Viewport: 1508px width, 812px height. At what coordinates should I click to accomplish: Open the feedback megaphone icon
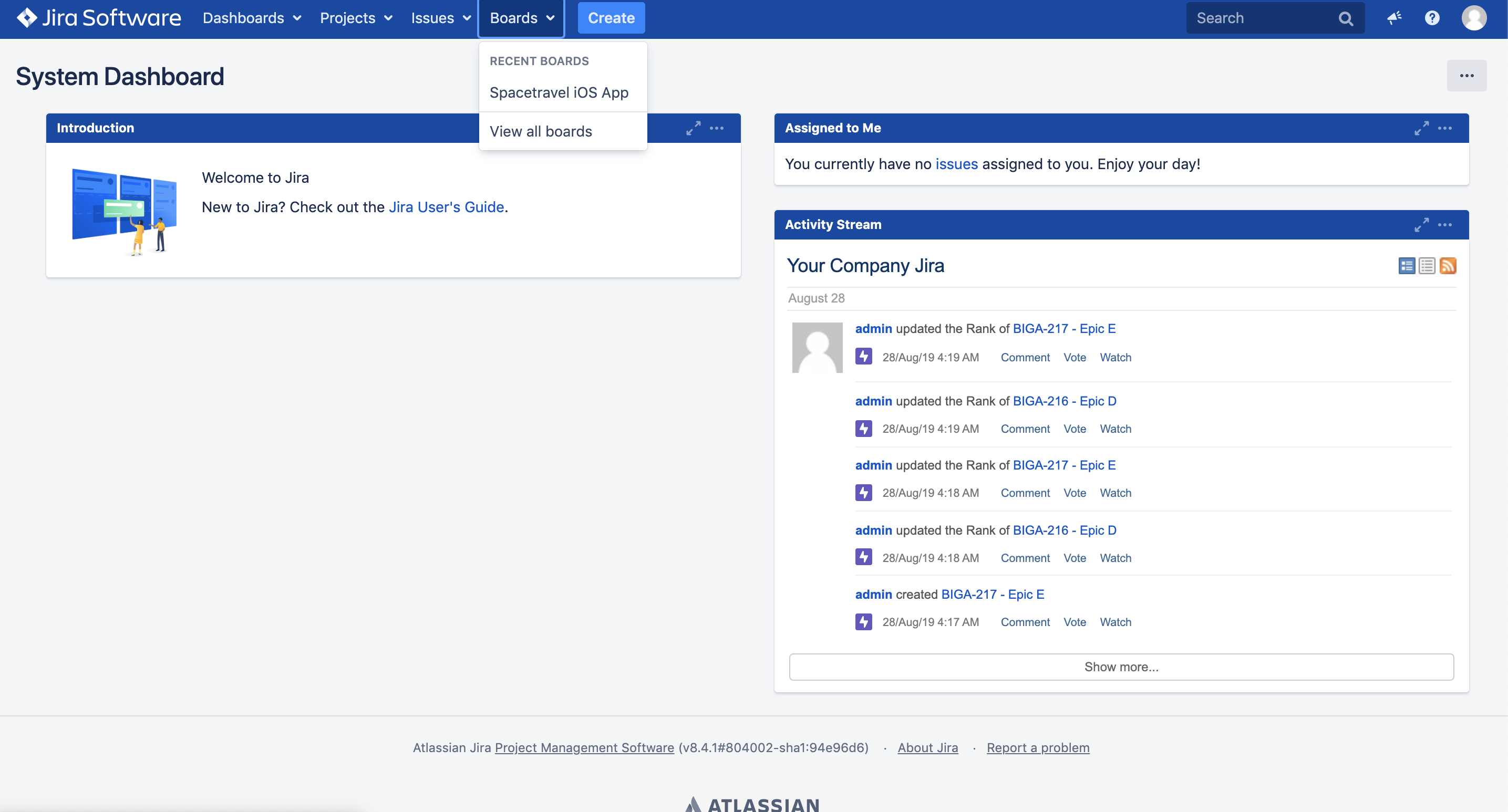point(1394,18)
